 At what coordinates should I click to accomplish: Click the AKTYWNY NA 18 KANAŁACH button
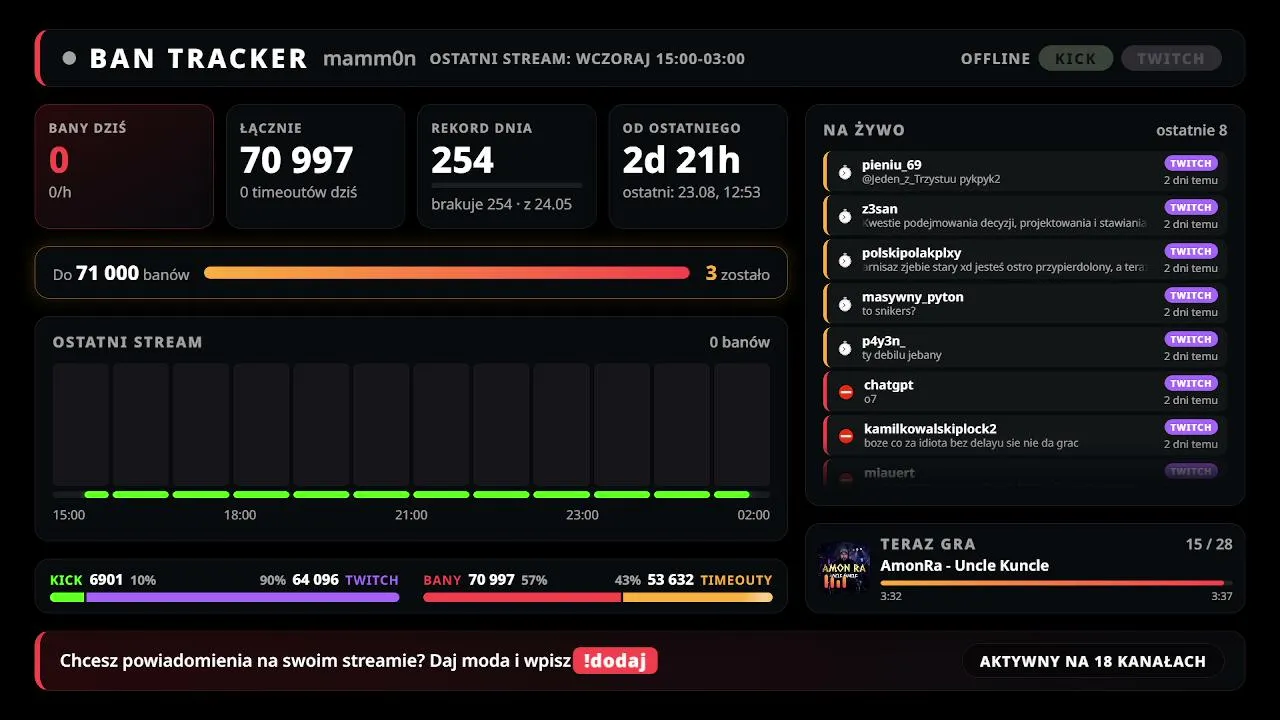tap(1093, 661)
